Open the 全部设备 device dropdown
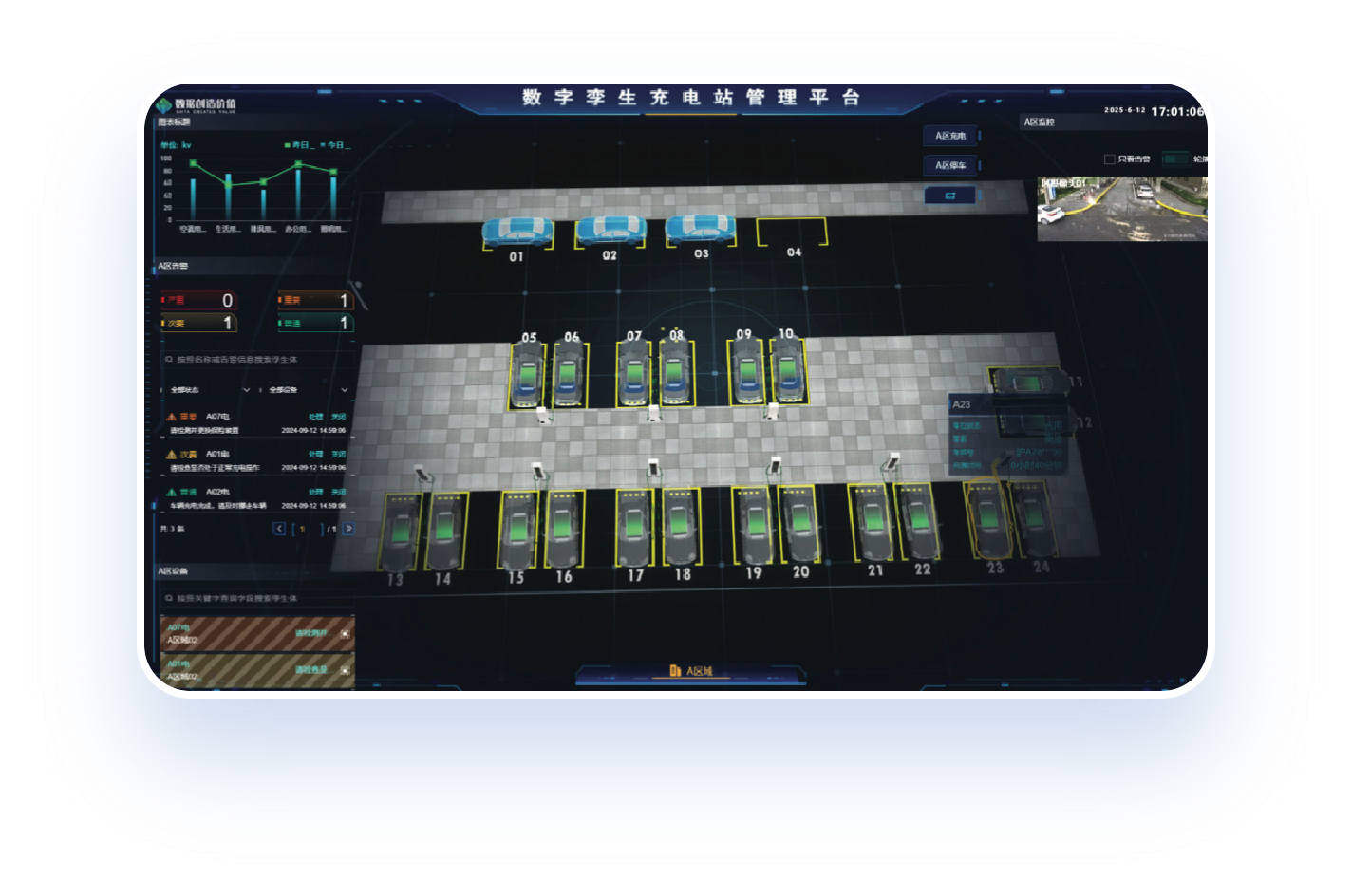 308,390
